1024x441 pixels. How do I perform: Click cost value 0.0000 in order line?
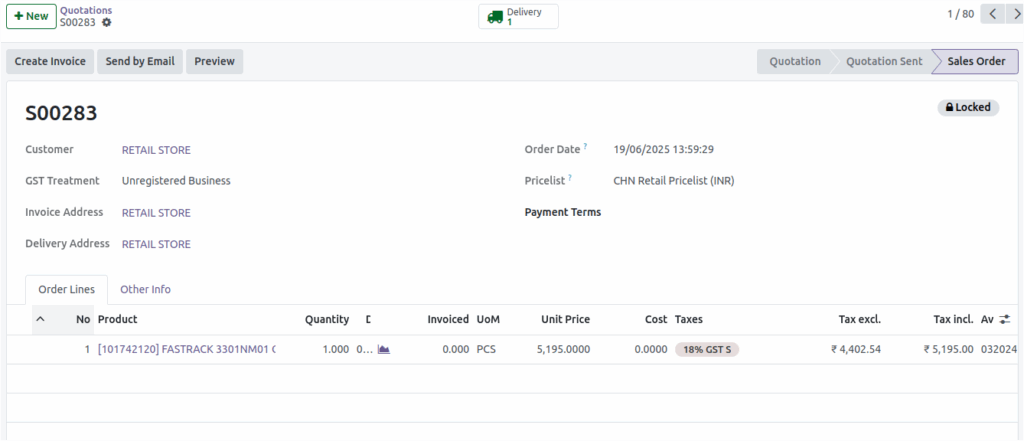[x=651, y=350]
